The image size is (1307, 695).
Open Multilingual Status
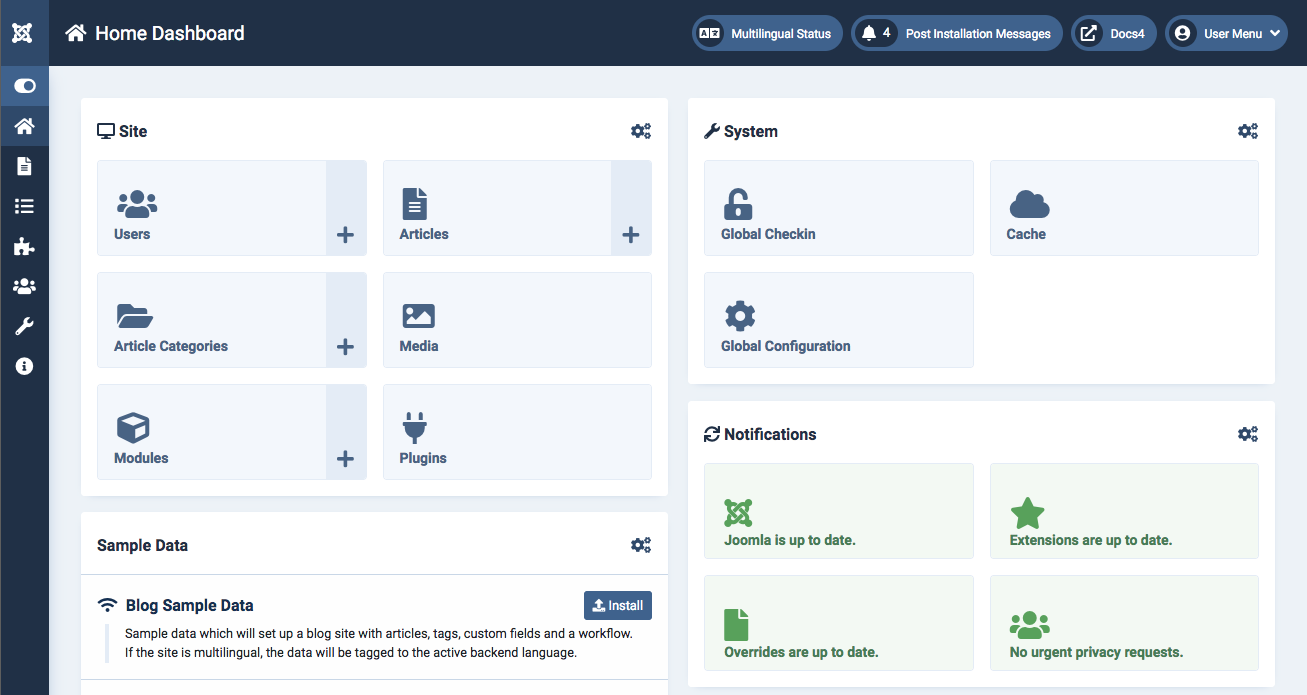click(x=767, y=33)
